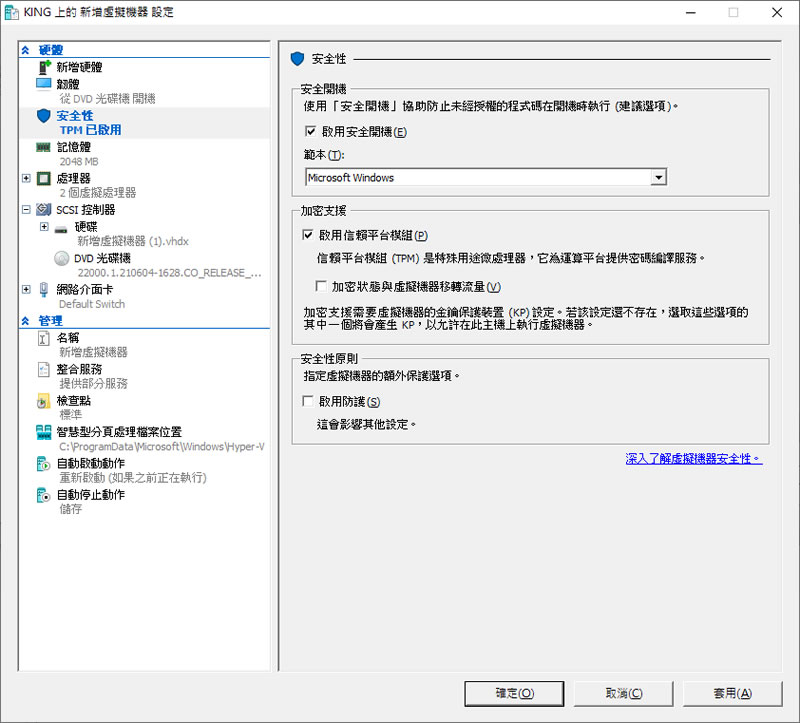Select the DVD 光碟機 disc icon

tap(62, 258)
